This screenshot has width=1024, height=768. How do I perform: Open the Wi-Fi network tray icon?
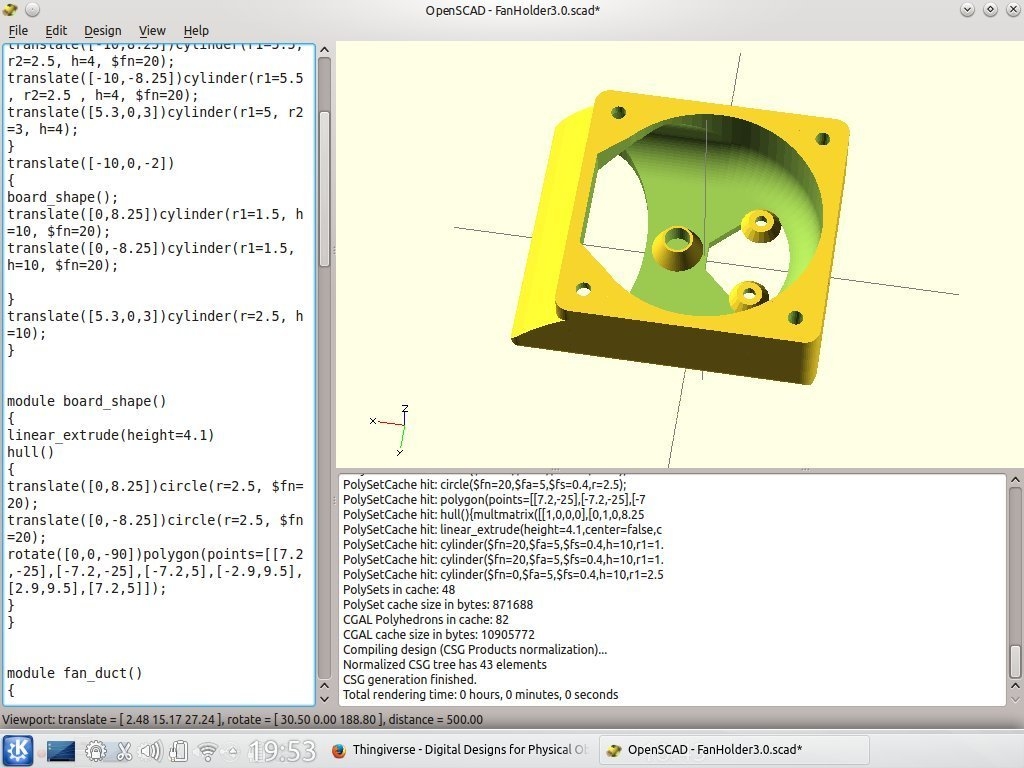207,750
